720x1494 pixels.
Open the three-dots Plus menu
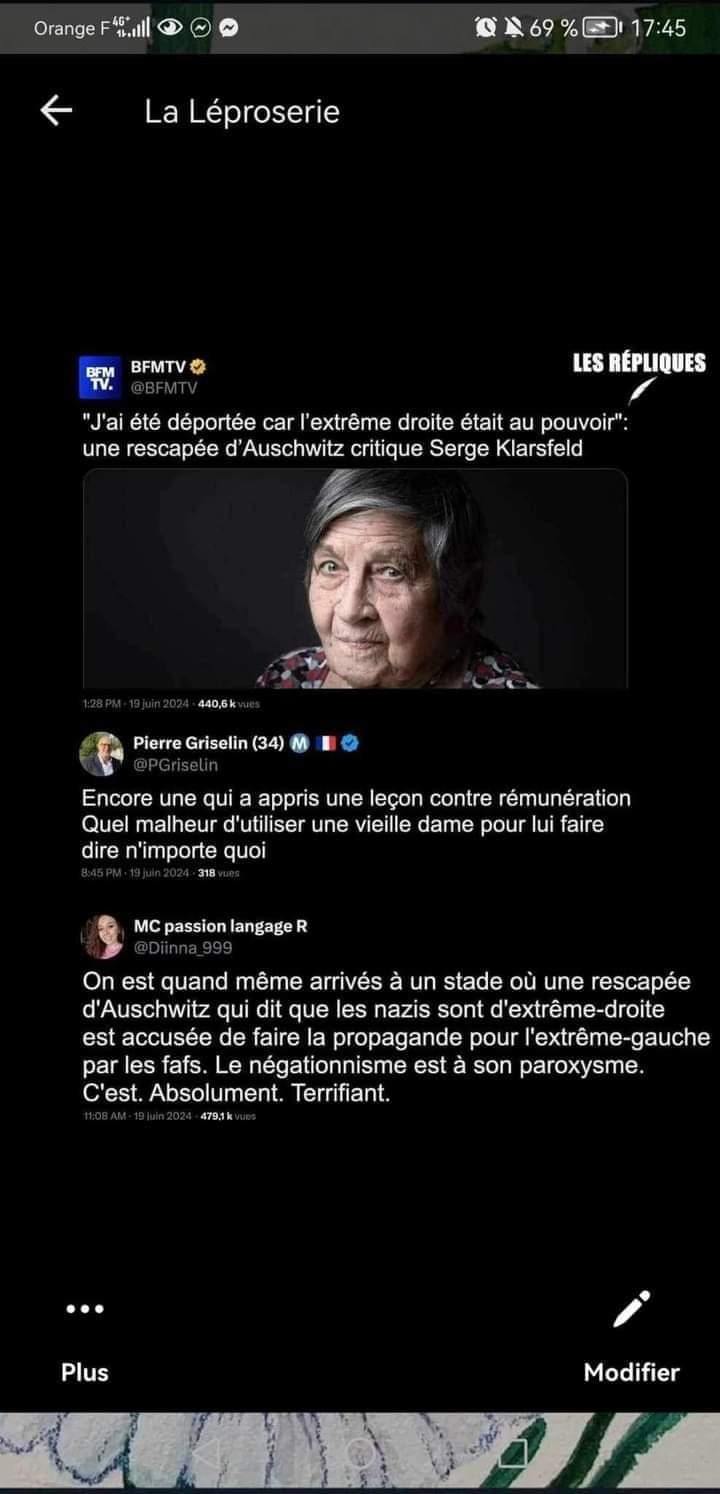[x=84, y=1309]
